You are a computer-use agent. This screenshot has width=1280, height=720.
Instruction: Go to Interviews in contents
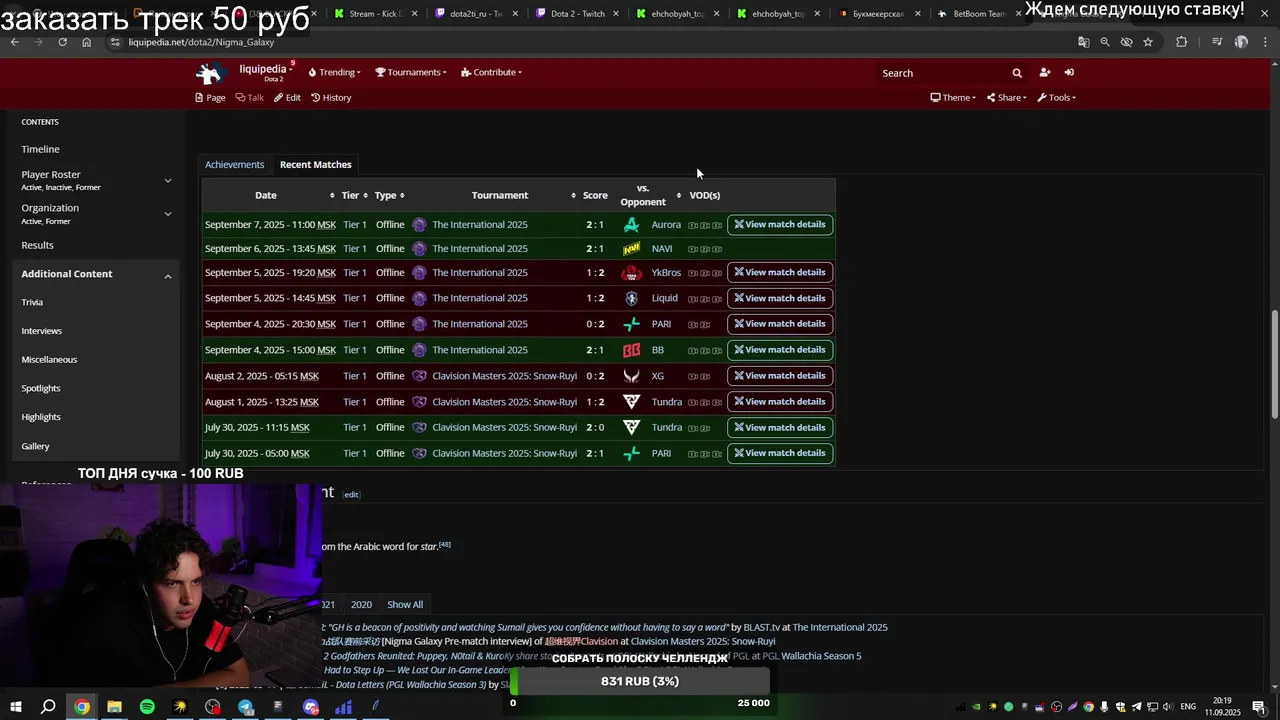pyautogui.click(x=42, y=331)
